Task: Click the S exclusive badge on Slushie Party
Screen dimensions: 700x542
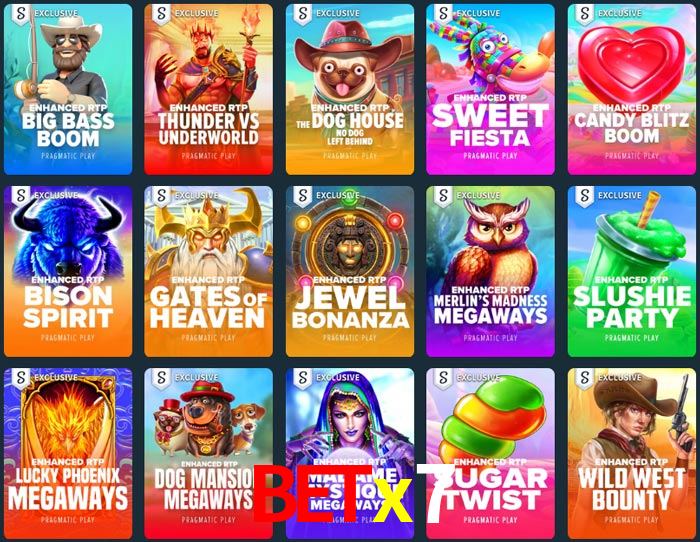Action: pyautogui.click(x=585, y=196)
